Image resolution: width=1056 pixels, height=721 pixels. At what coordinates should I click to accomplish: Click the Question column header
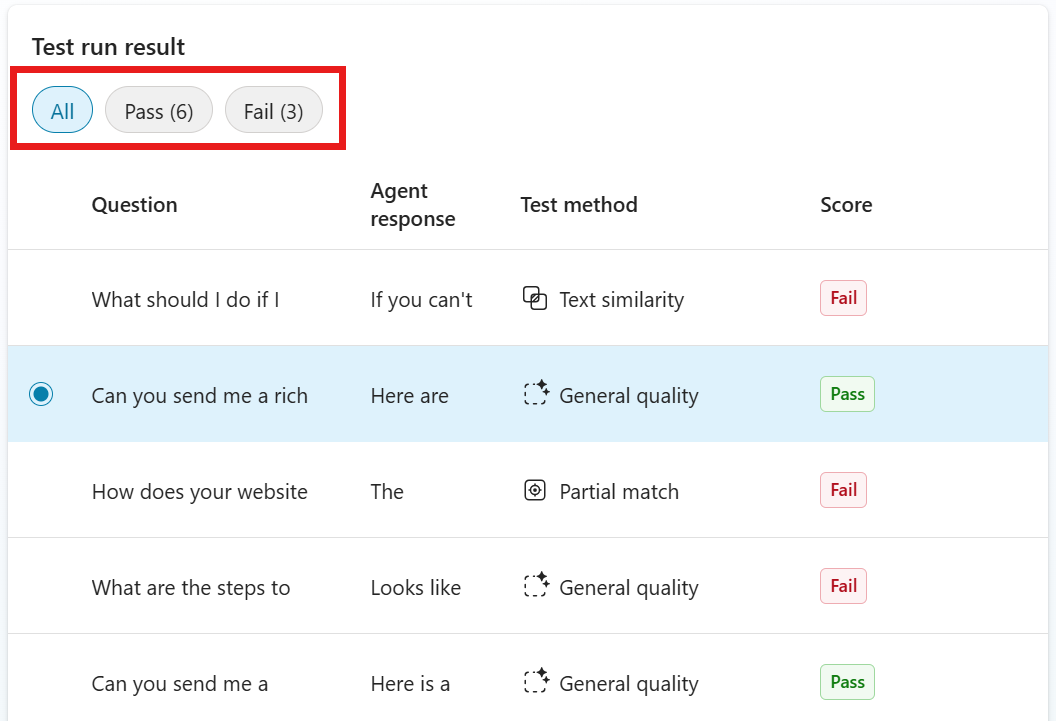(134, 204)
